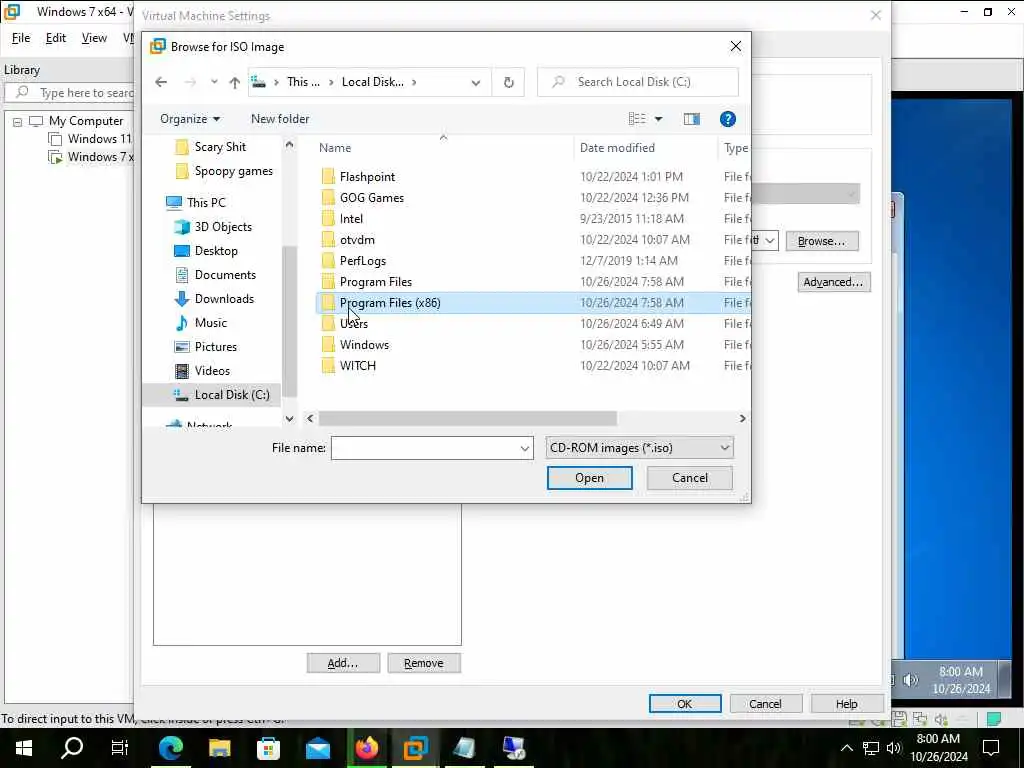This screenshot has height=768, width=1024.
Task: Collapse My Computer tree in Library
Action: 18,122
